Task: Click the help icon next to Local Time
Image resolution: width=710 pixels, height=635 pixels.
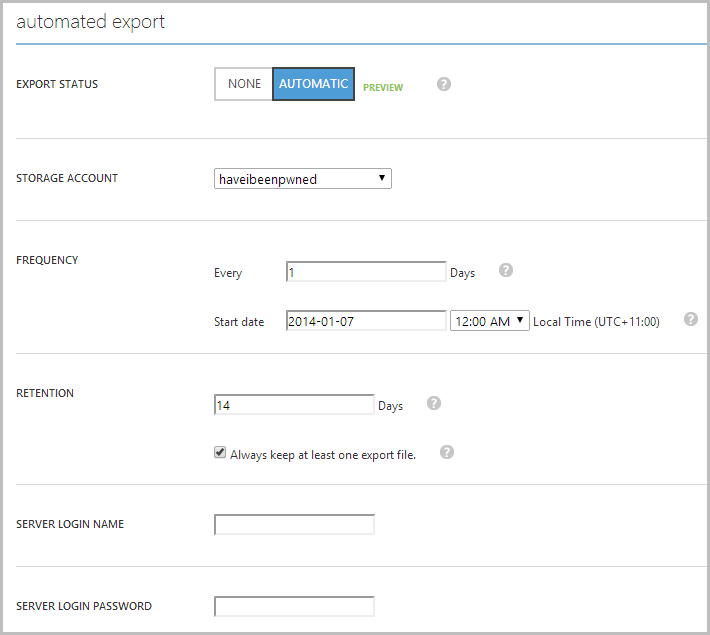Action: tap(690, 319)
